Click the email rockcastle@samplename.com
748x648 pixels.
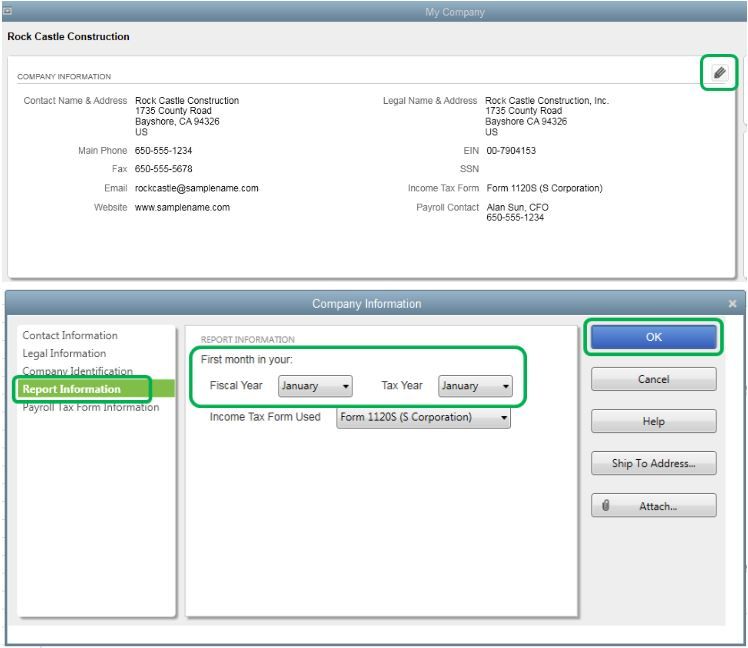coord(197,188)
